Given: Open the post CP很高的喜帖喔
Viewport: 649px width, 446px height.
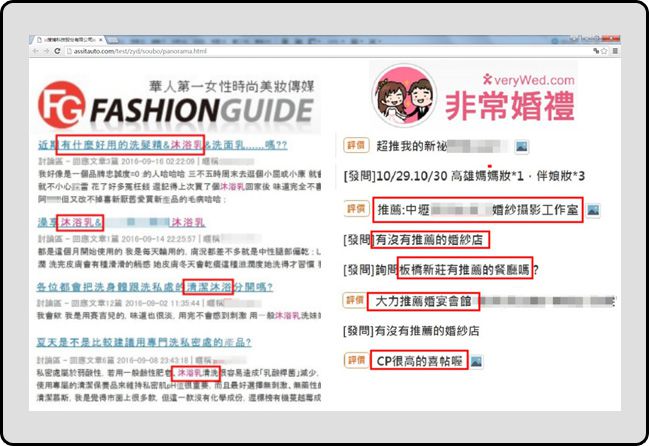Looking at the screenshot, I should pos(419,361).
